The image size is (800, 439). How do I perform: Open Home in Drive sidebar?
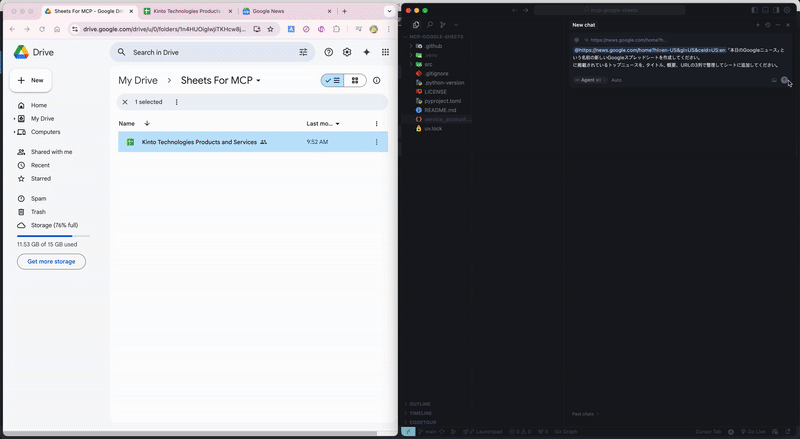[x=39, y=105]
